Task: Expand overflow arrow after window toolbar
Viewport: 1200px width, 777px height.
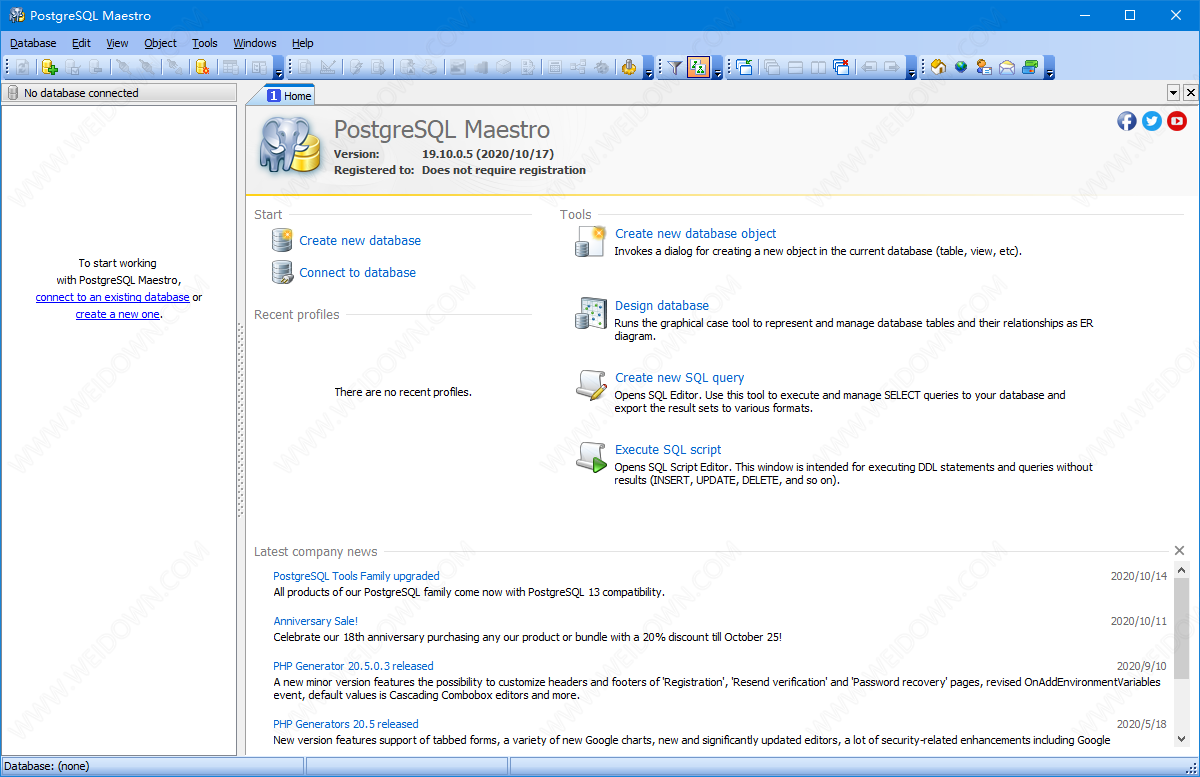Action: point(911,68)
